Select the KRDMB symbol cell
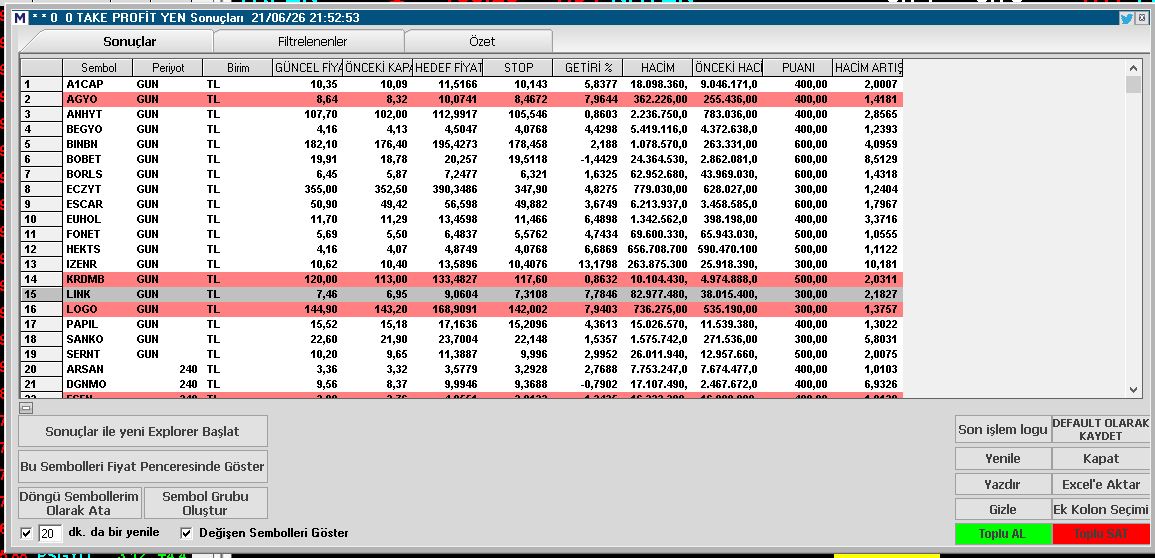The width and height of the screenshot is (1155, 558). 98,279
